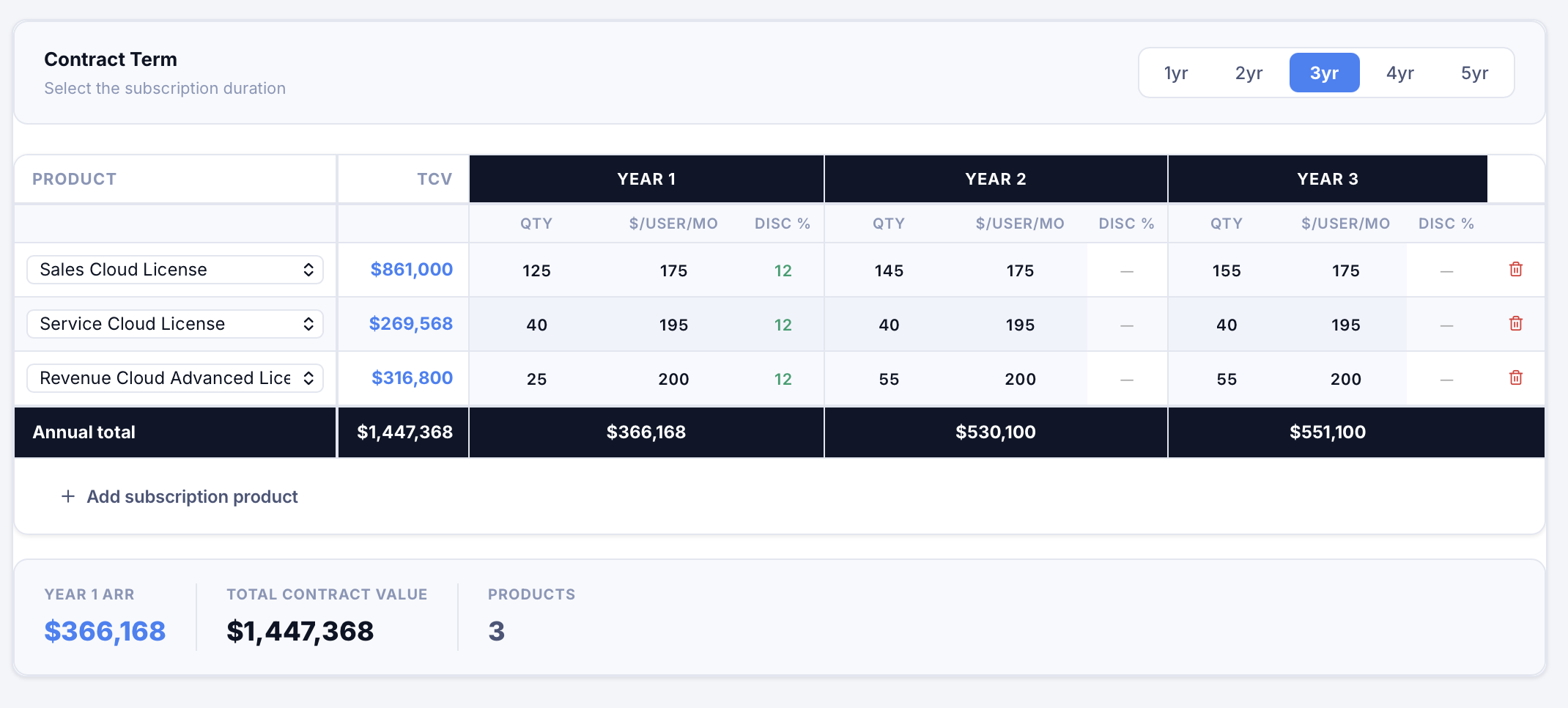Edit Sales Cloud Year 3 quantity 155
Image resolution: width=1568 pixels, height=708 pixels.
[1227, 270]
